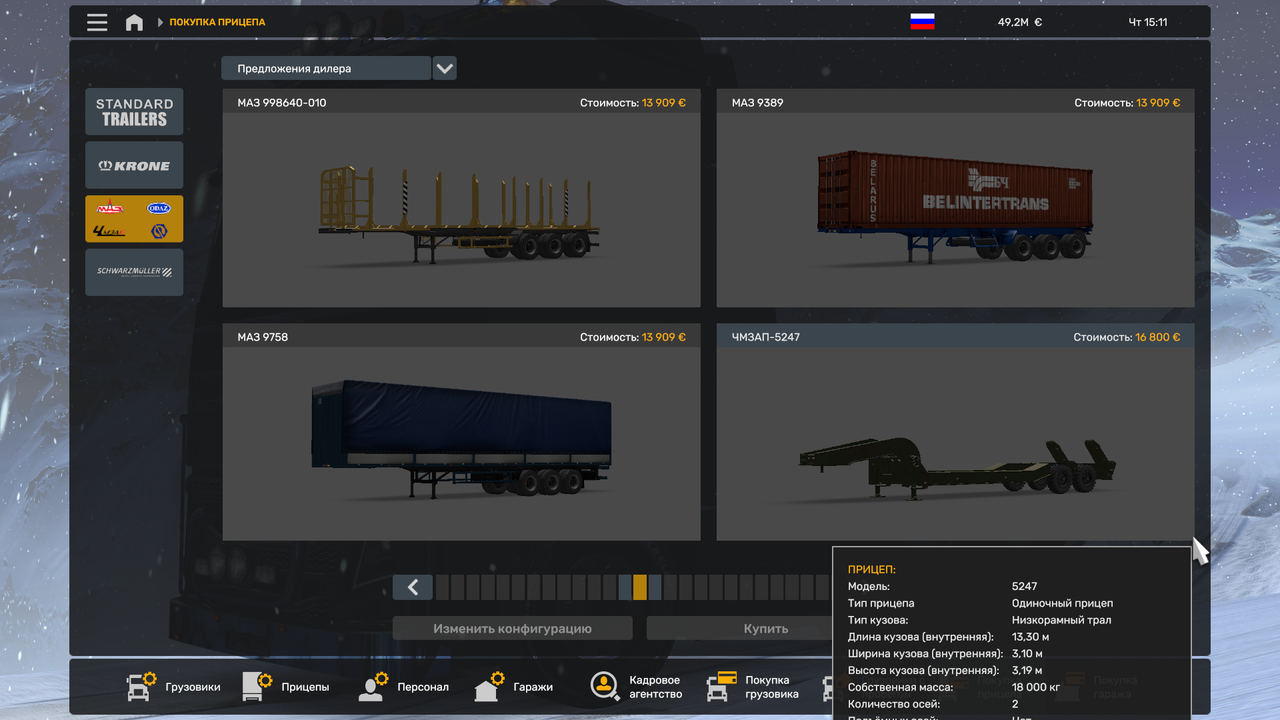Open Гаражи garage manager icon
Screen dimensions: 1280x720
488,687
